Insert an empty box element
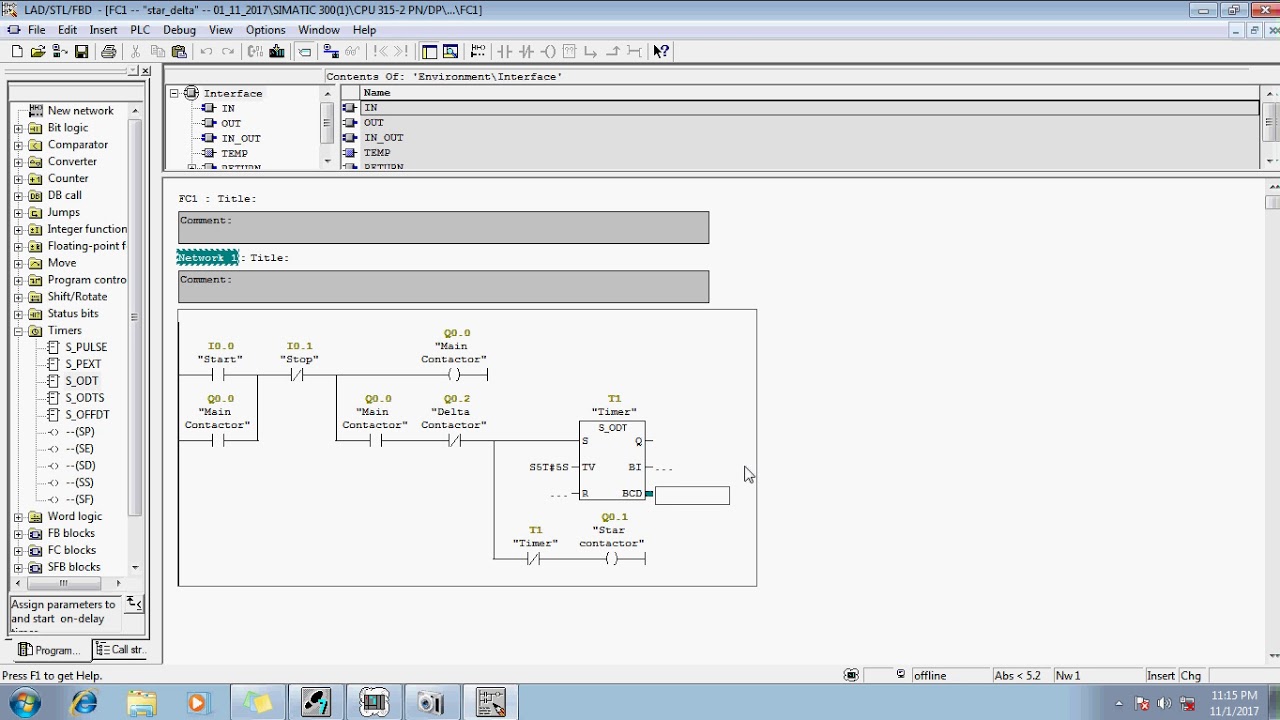 568,51
